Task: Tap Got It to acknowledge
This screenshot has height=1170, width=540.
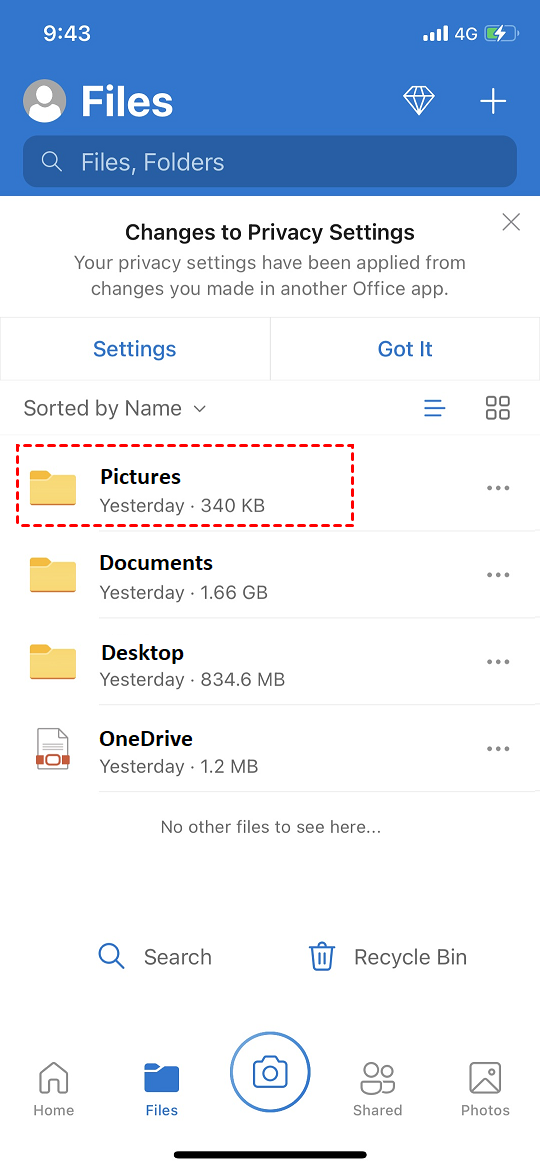Action: pyautogui.click(x=405, y=348)
